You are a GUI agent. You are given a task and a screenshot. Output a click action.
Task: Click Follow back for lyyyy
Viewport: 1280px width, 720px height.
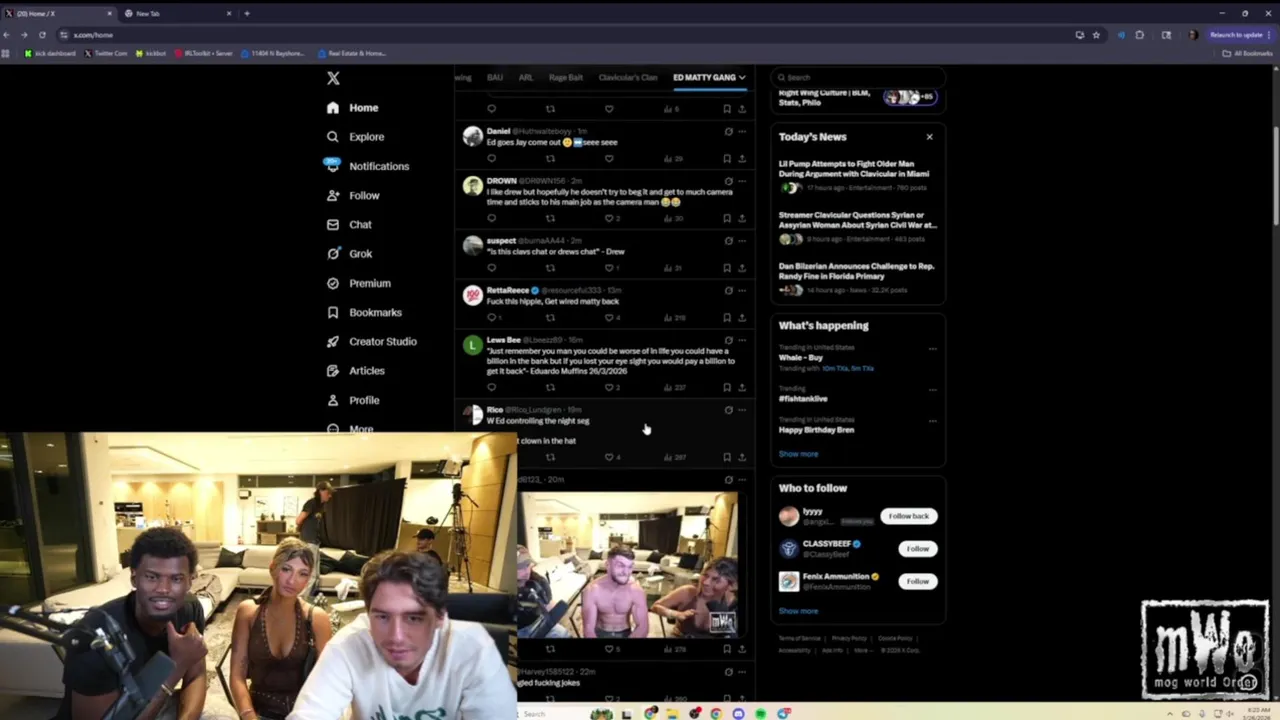point(908,516)
